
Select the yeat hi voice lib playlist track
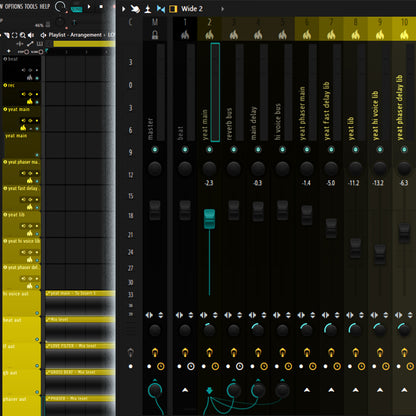pos(22,251)
